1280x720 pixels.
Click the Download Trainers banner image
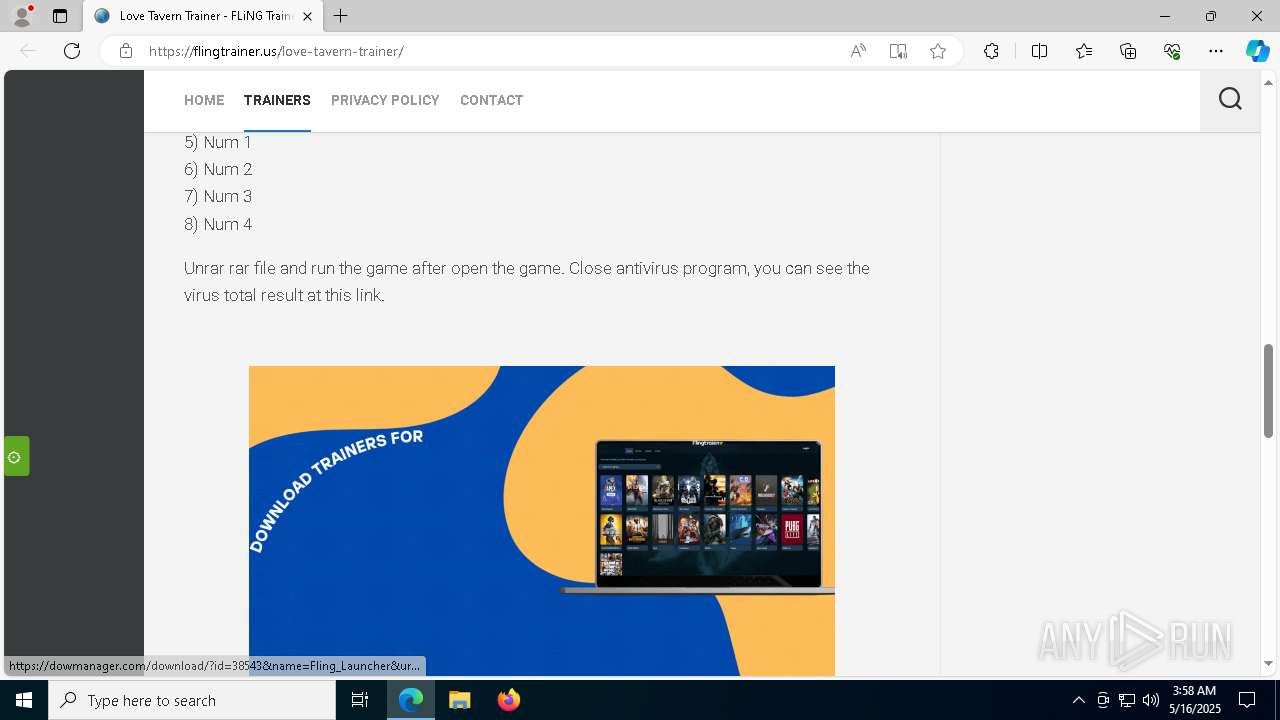(542, 520)
